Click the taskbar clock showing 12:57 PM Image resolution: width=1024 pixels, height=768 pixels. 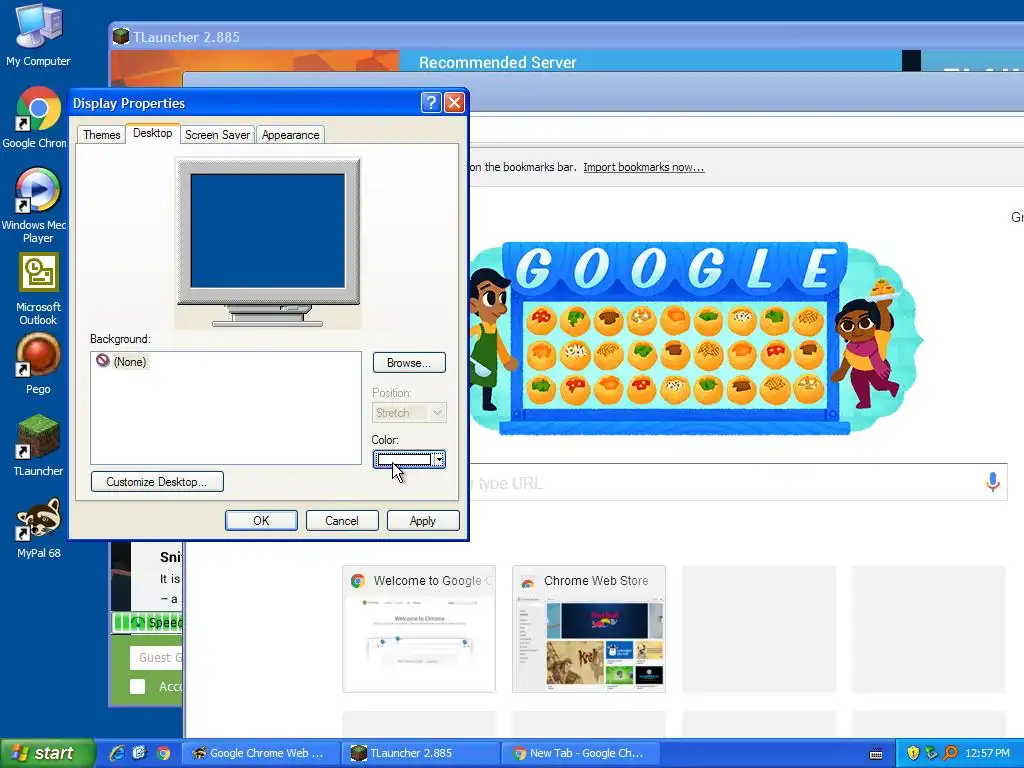(x=987, y=753)
